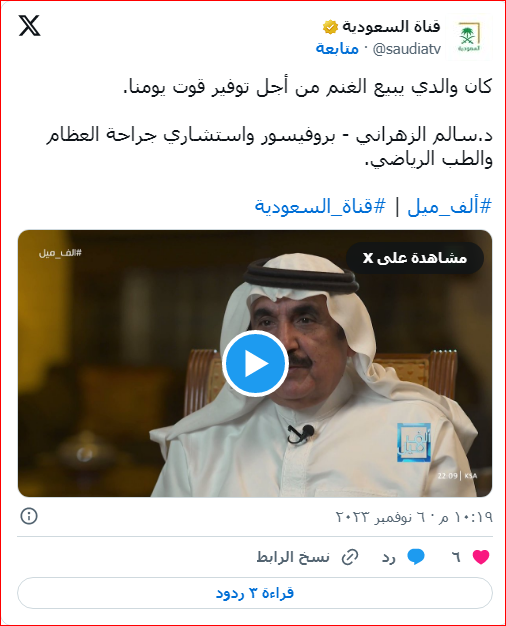Click the red heart like icon

click(x=481, y=557)
